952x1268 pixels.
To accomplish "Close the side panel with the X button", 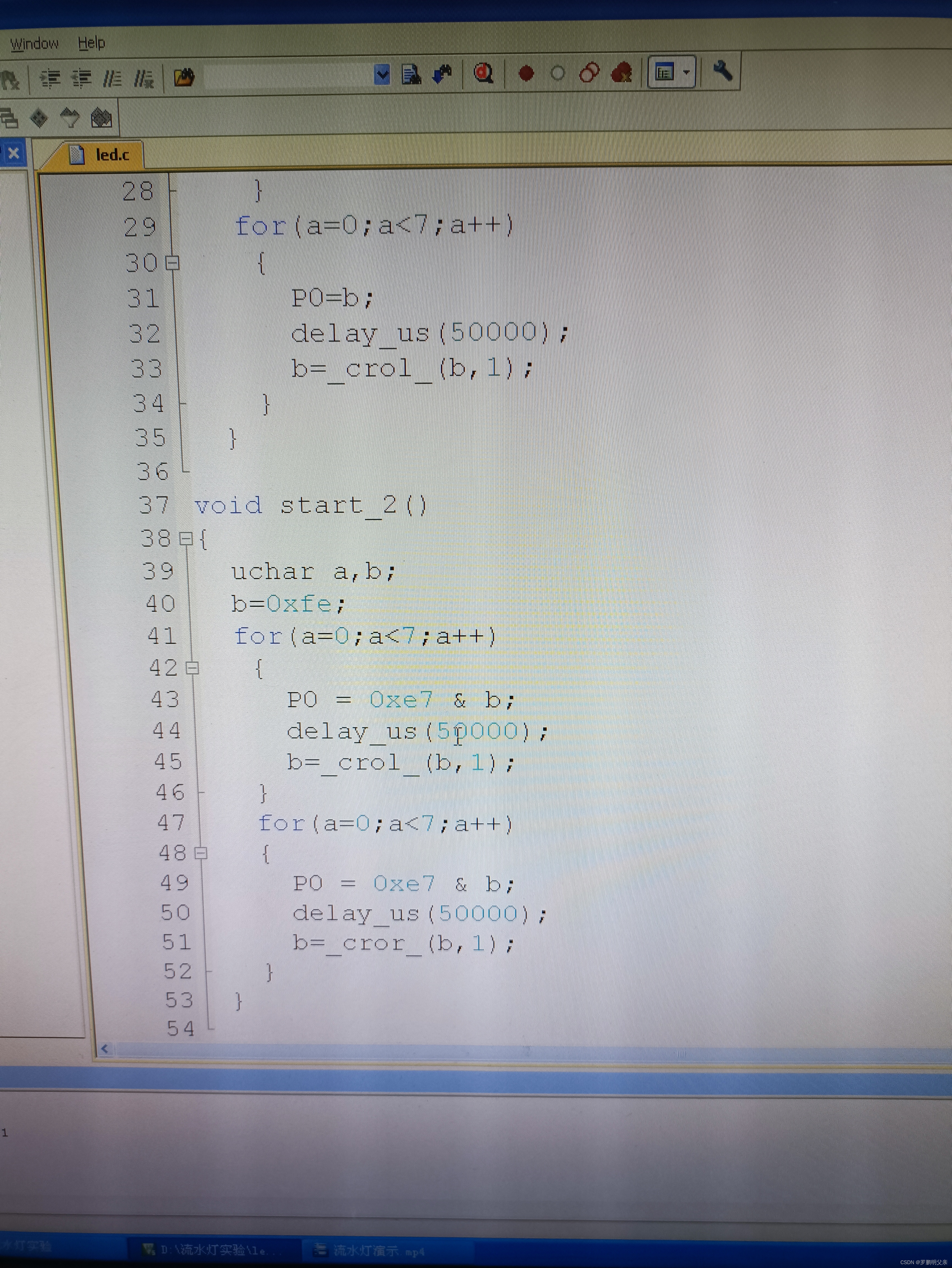I will coord(14,154).
